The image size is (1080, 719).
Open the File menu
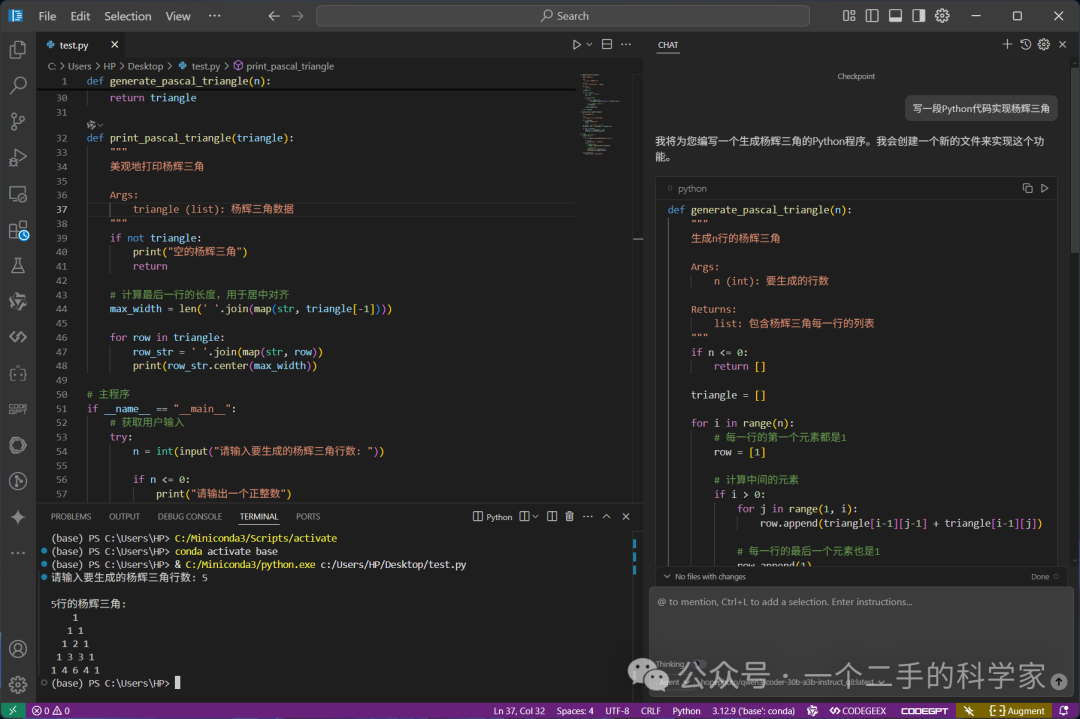pyautogui.click(x=47, y=16)
